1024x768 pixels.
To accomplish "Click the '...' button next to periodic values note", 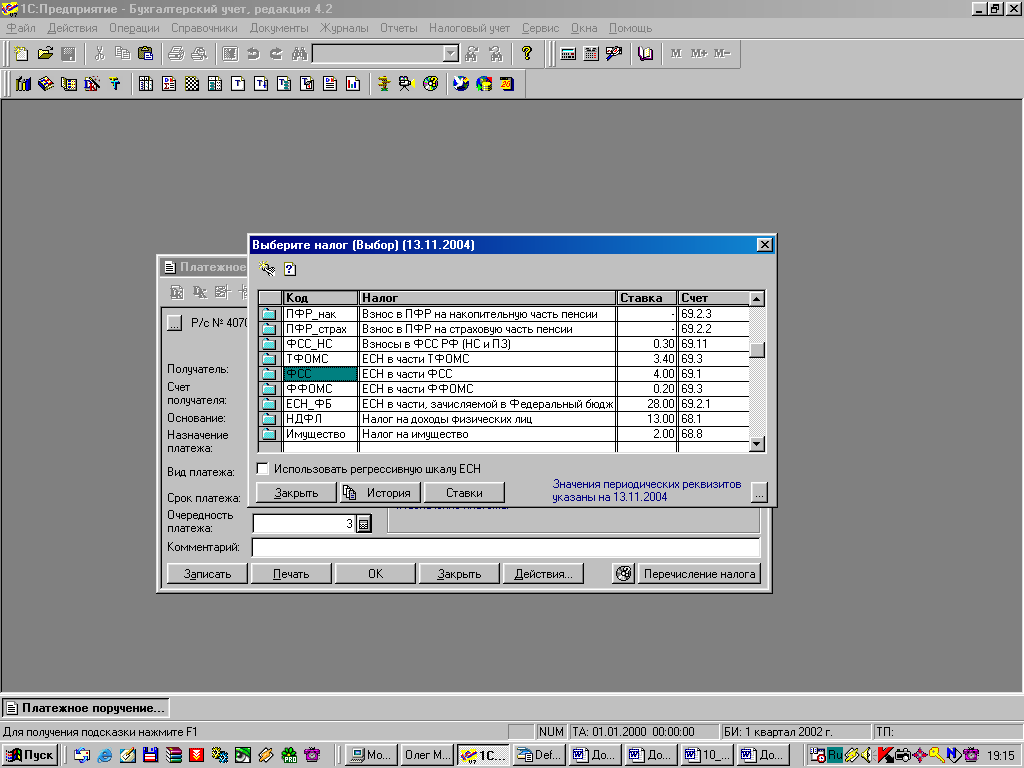I will coord(759,492).
